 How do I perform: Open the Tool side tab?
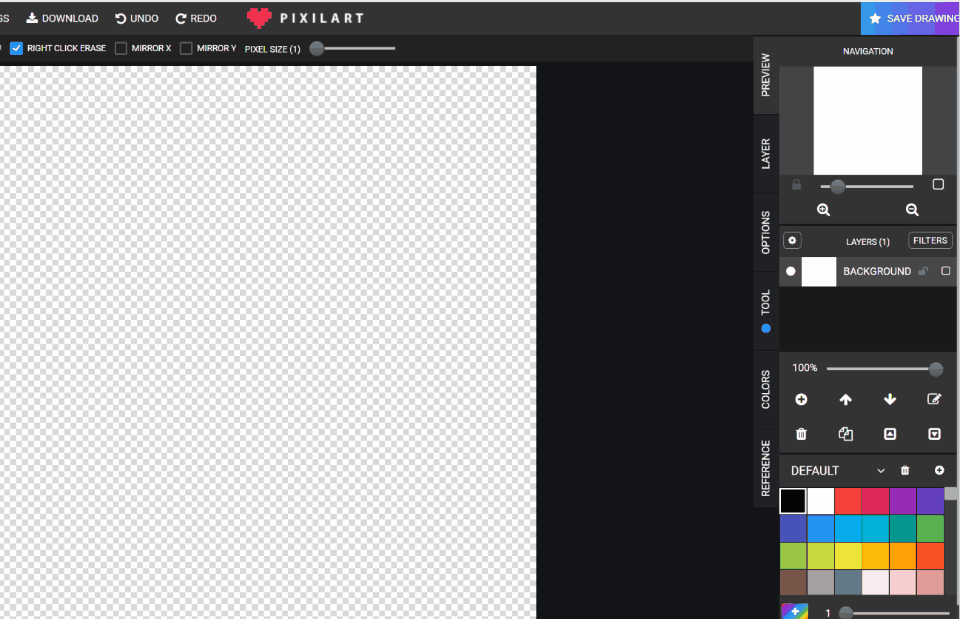click(765, 311)
